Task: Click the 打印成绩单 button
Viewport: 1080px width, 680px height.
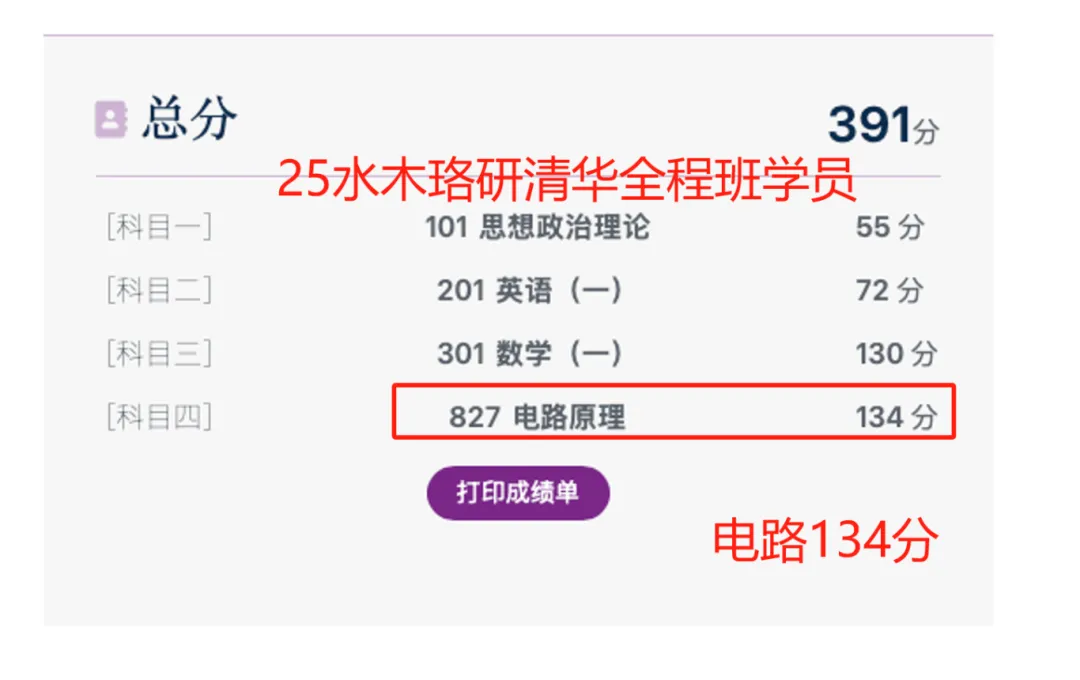Action: pos(518,493)
